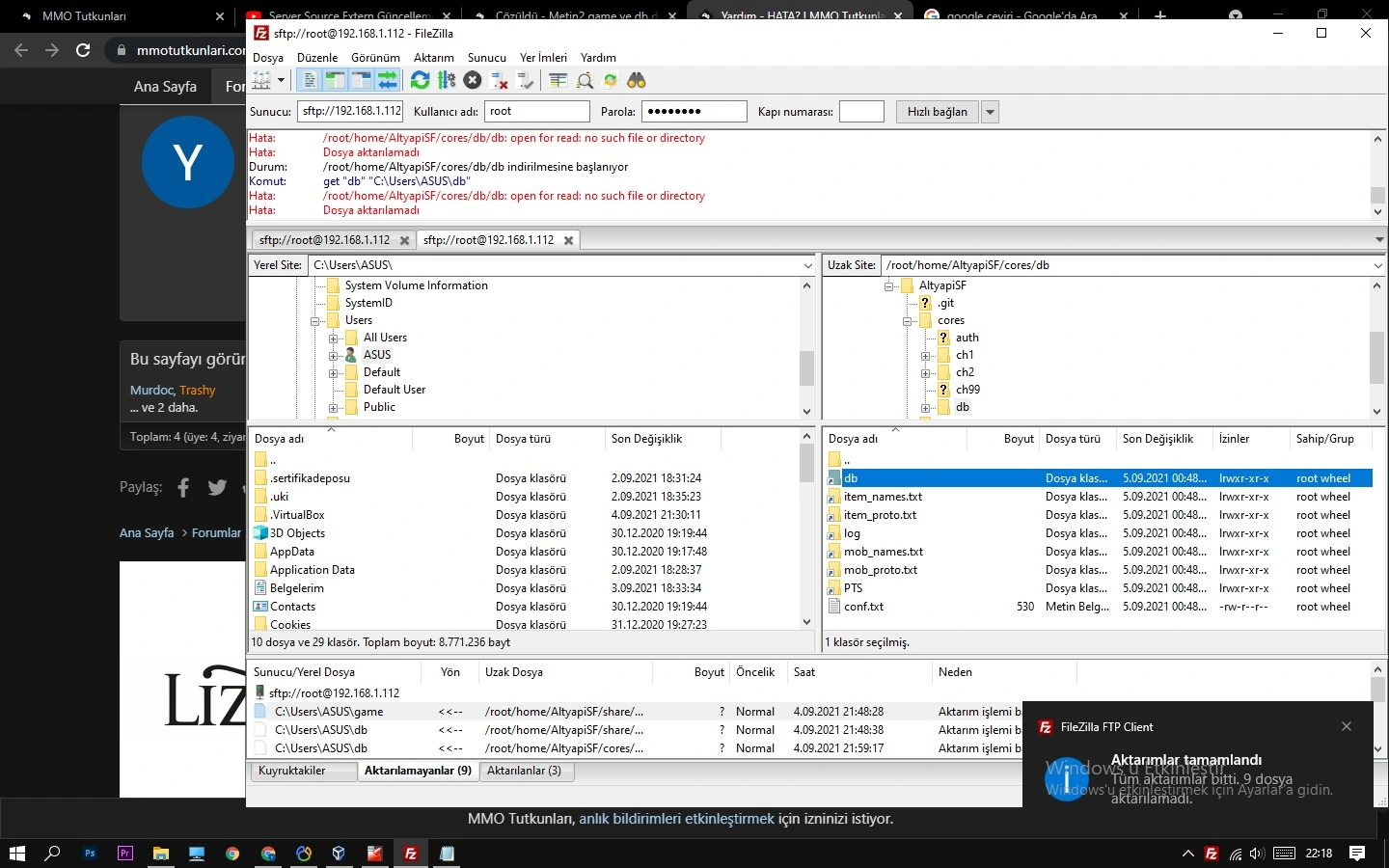Toggle the transfer queue display
This screenshot has width=1389, height=868.
coord(387,81)
